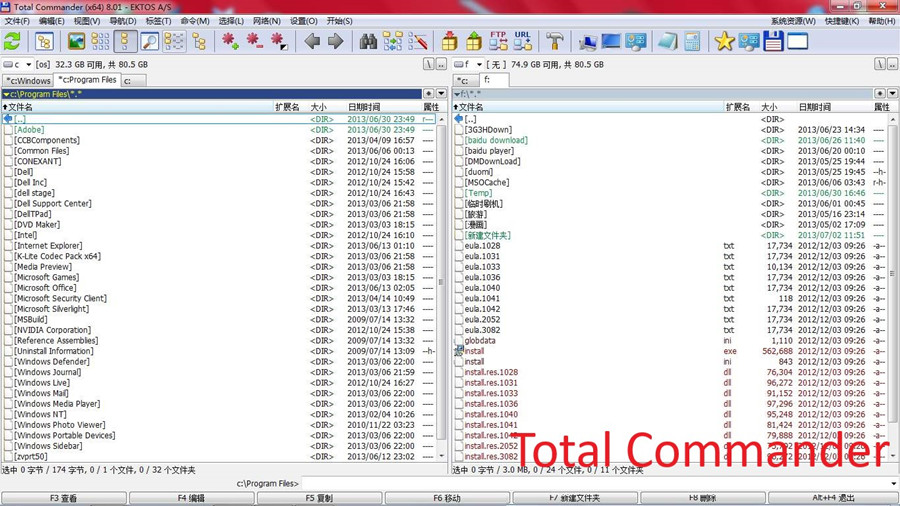This screenshot has height=506, width=900.
Task: Open the 快捷键(K) menu
Action: [x=842, y=21]
